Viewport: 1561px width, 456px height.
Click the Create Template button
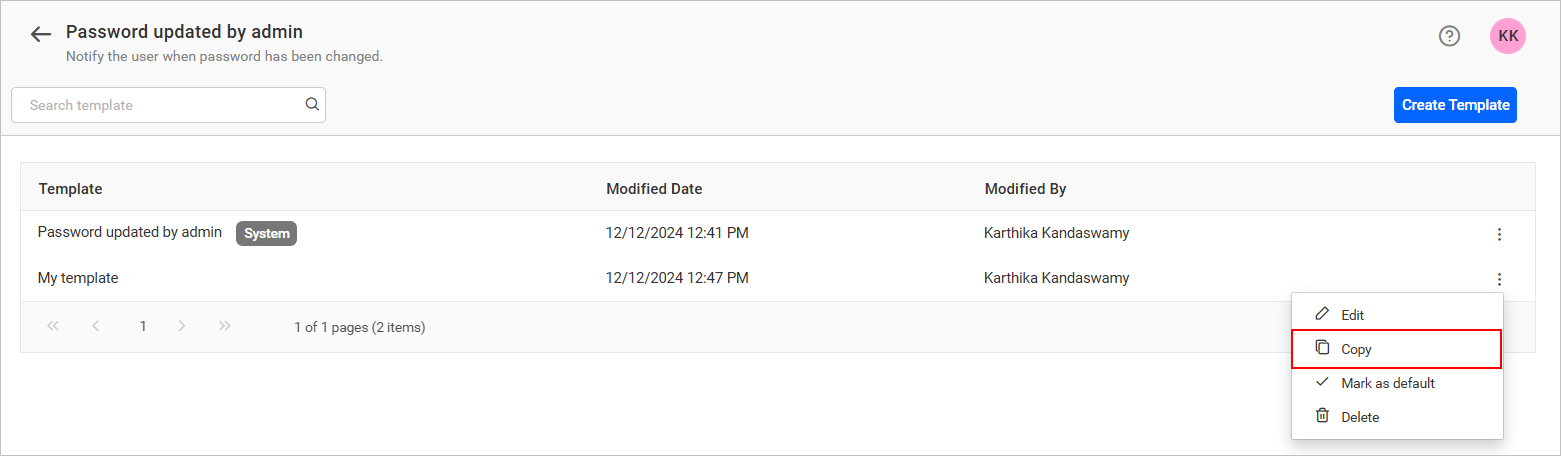coord(1455,105)
